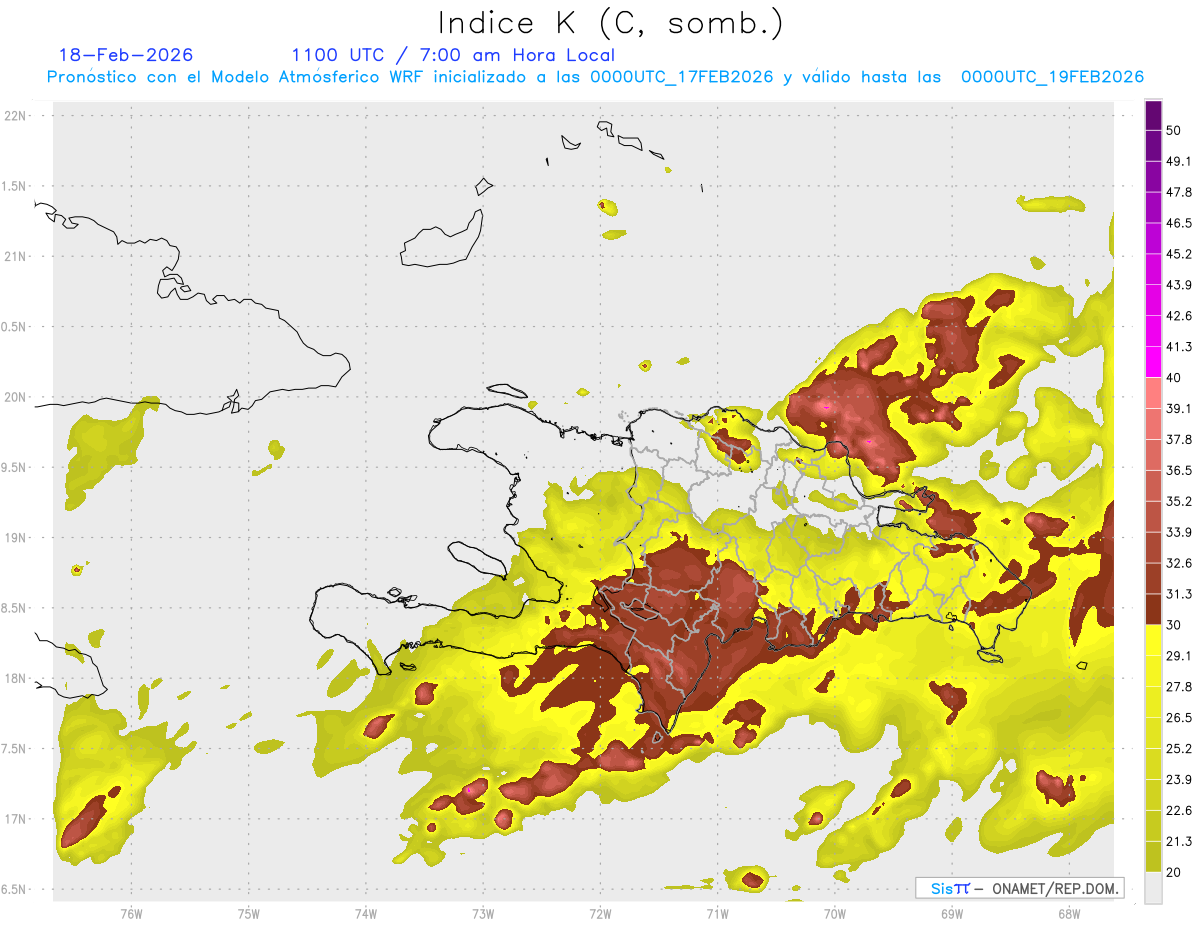
Task: Click the "21N" latitude label
Action: pyautogui.click(x=16, y=256)
